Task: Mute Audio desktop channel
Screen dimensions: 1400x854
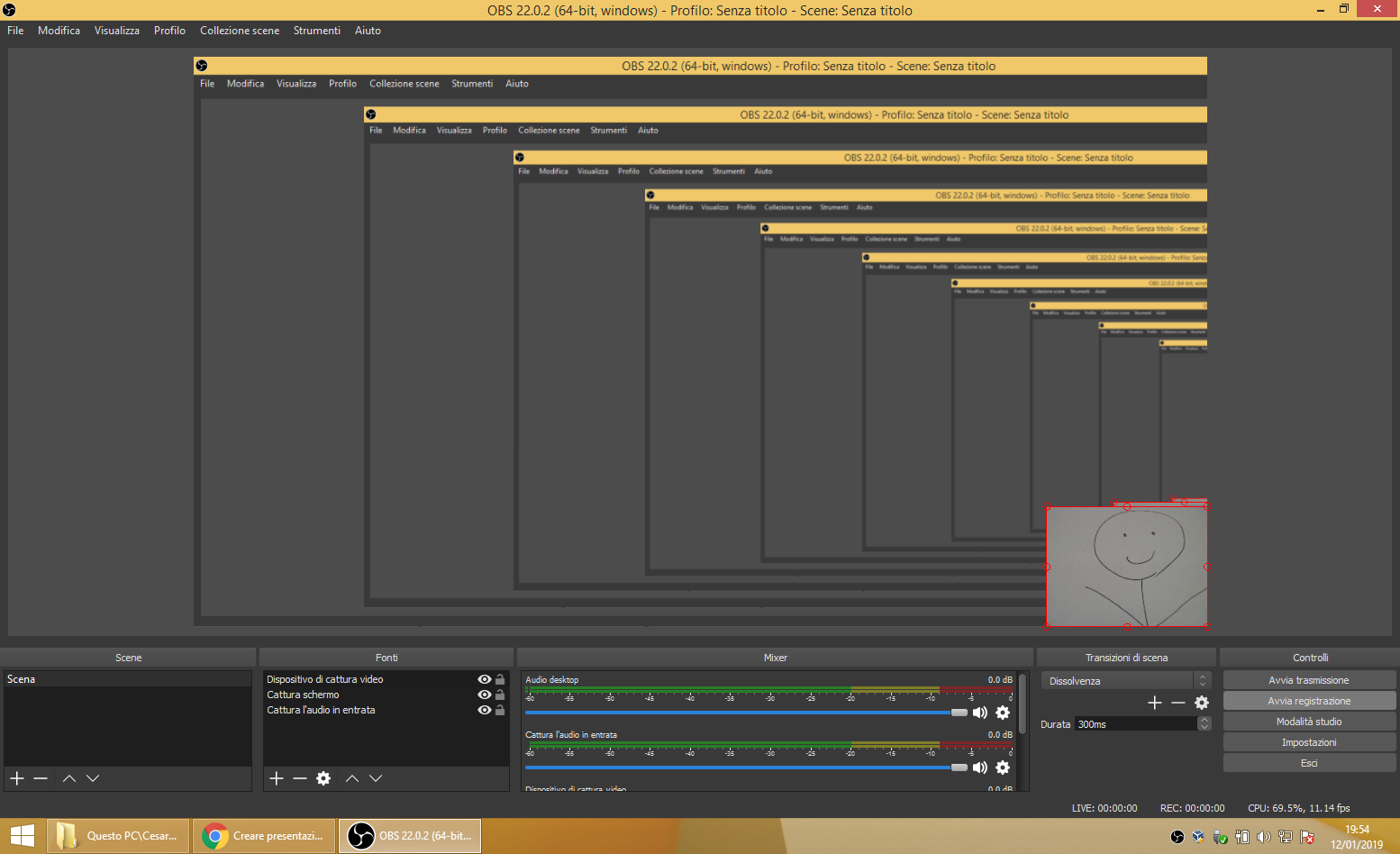Action: point(980,713)
